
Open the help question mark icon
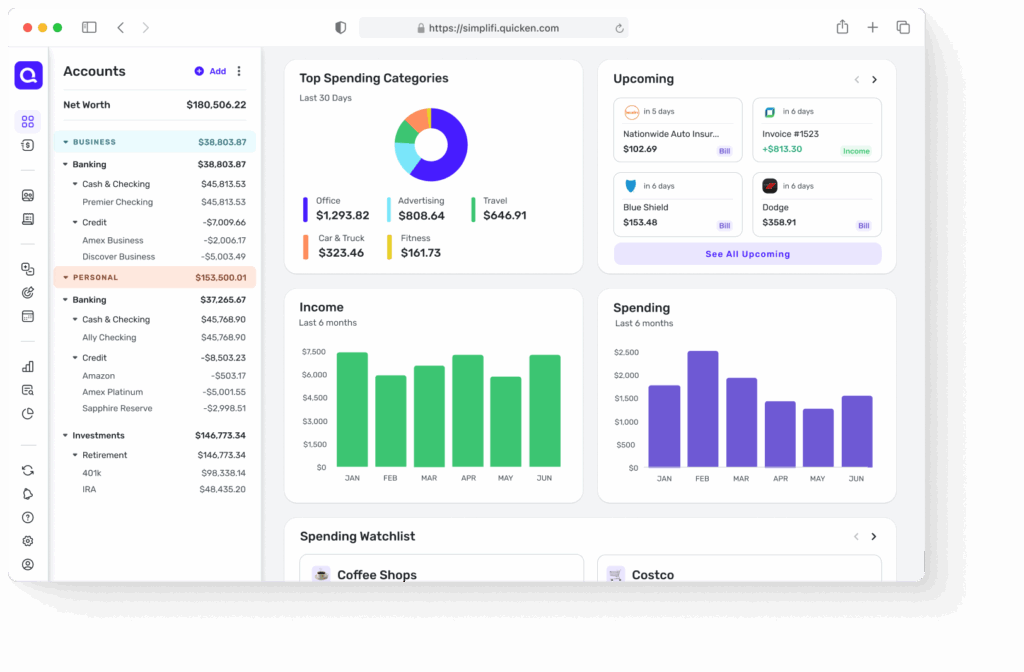(28, 518)
